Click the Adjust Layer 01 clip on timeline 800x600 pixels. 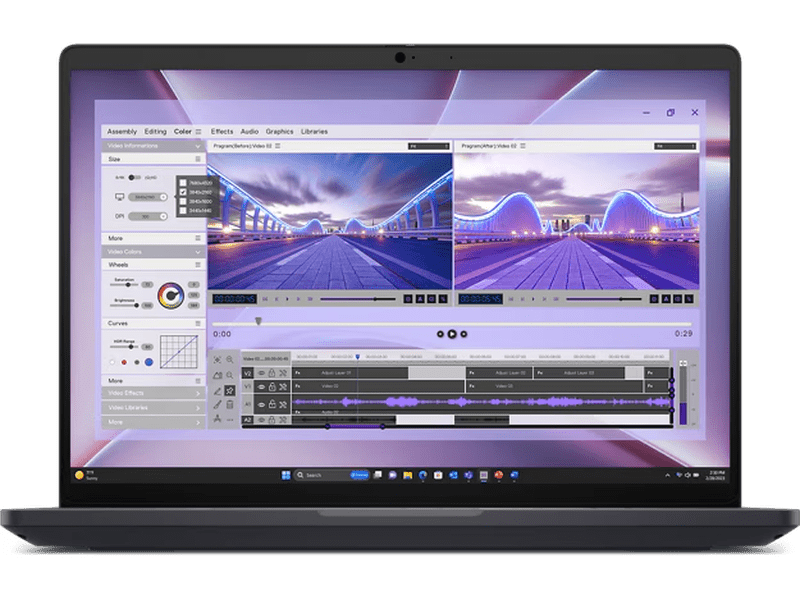point(336,373)
